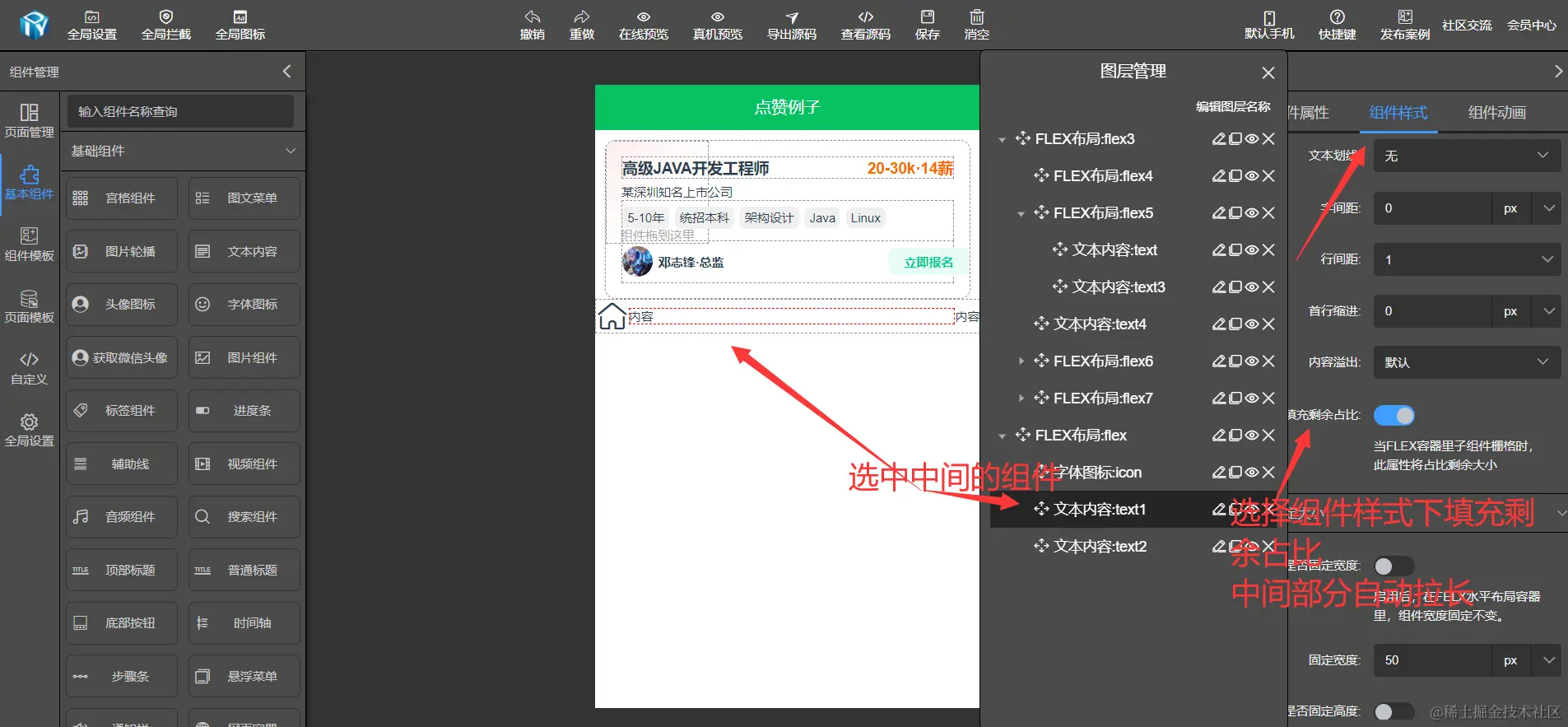The height and width of the screenshot is (727, 1568).
Task: Rename the FLEX布局:flex5 layer with edit icon
Action: [x=1219, y=213]
